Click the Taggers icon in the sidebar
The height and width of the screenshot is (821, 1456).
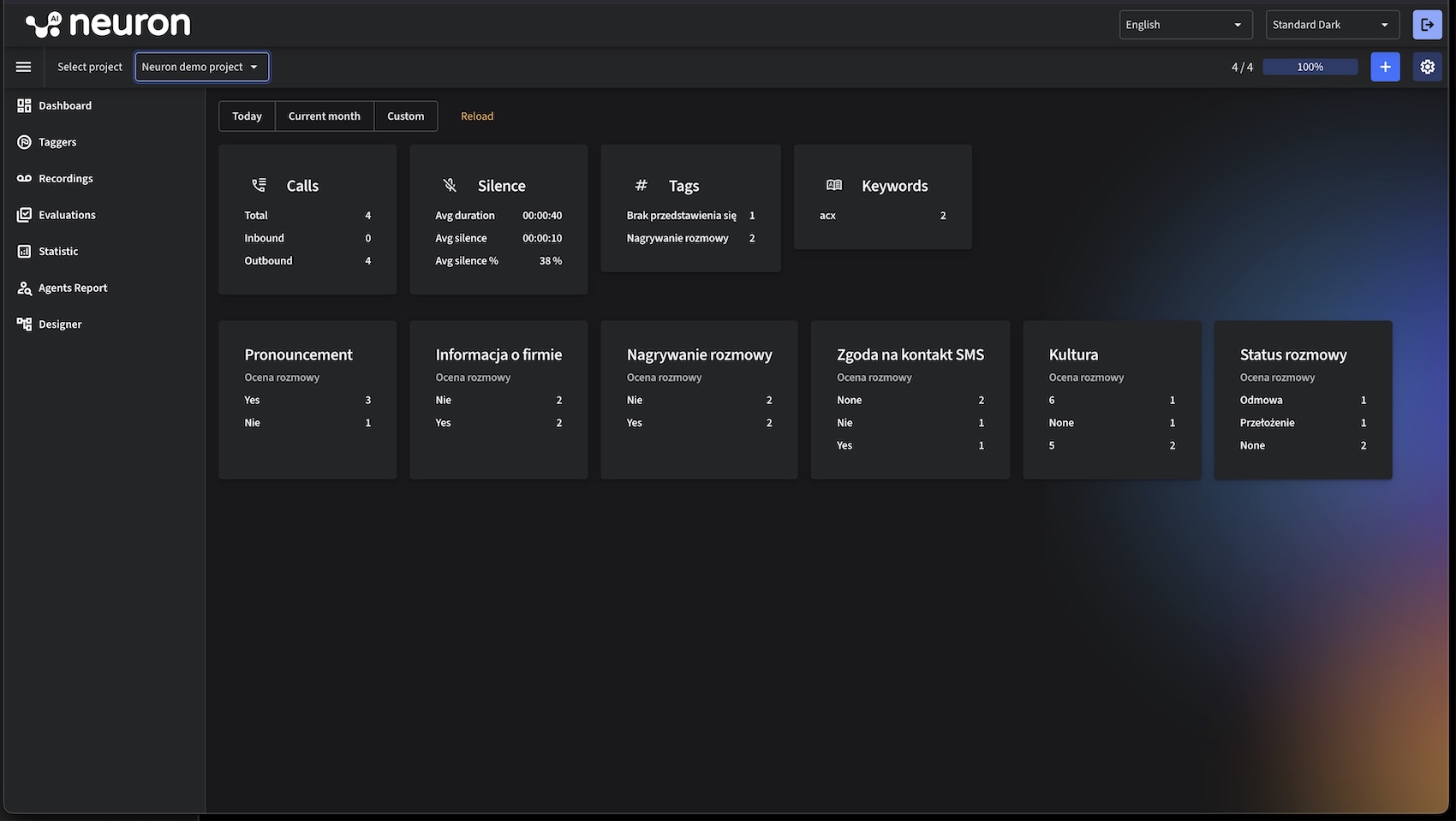tap(24, 142)
